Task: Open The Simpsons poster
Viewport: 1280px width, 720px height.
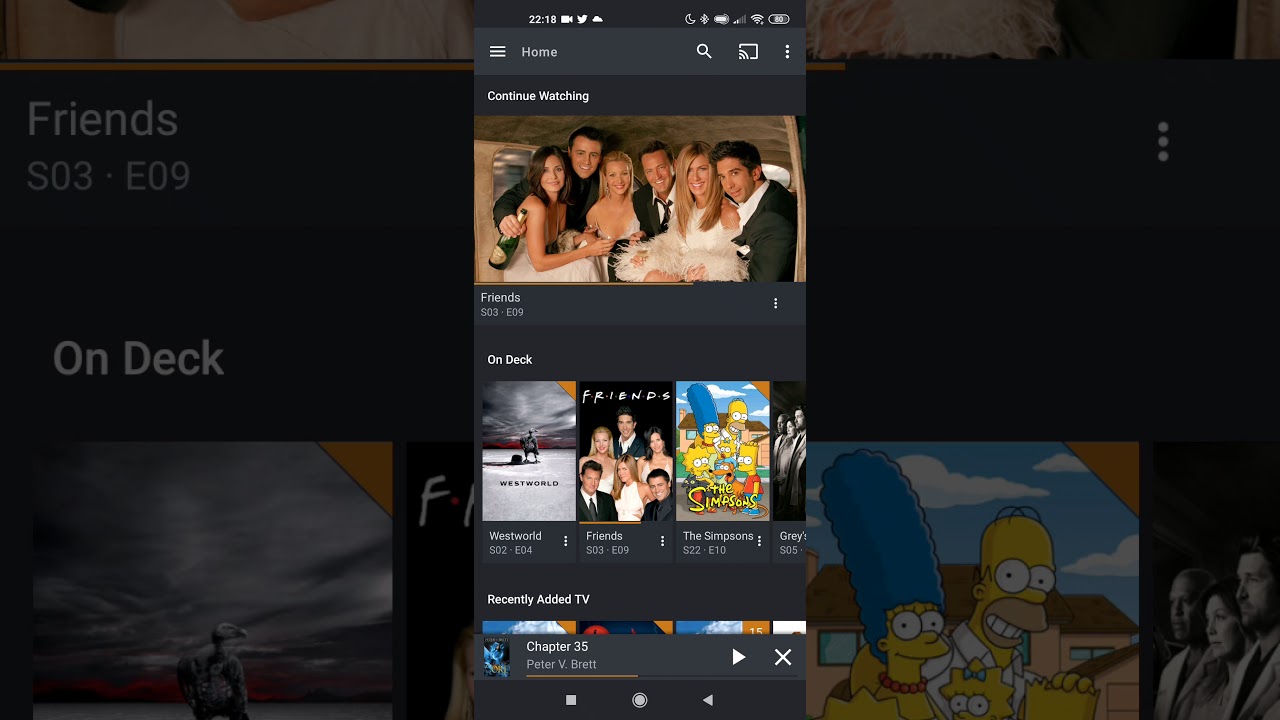Action: (x=723, y=451)
